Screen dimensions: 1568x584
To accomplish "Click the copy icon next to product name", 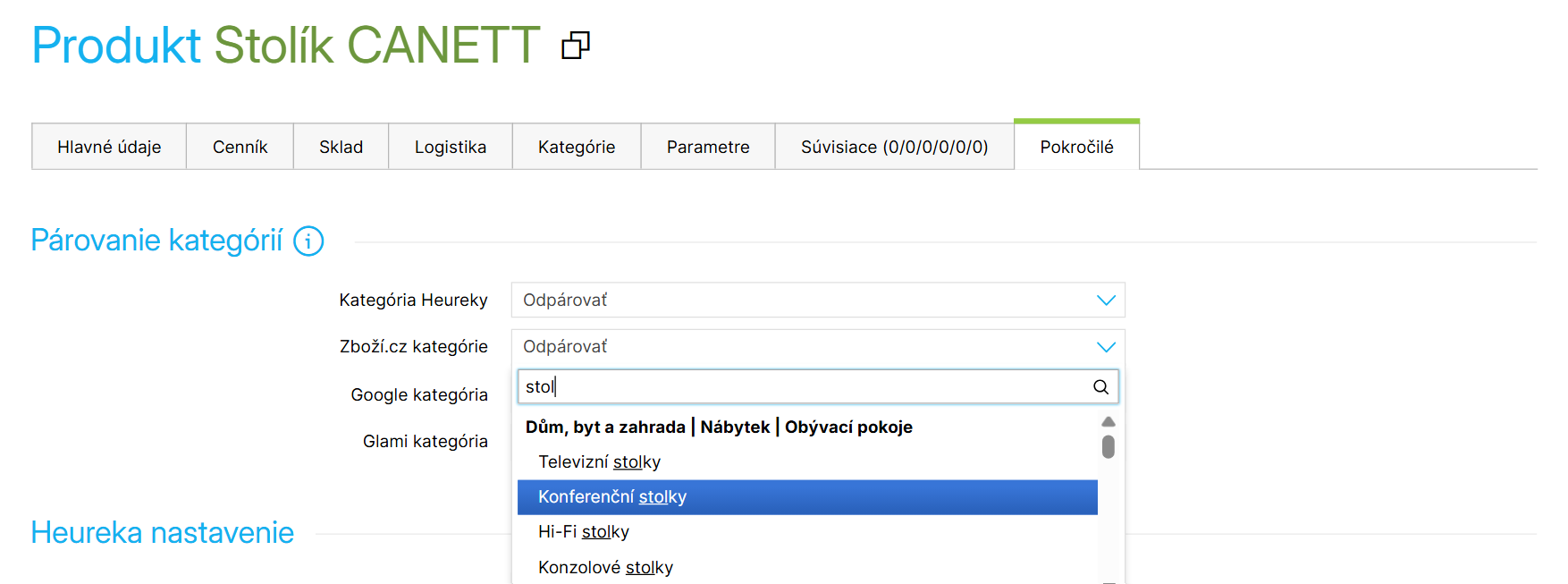I will click(x=575, y=45).
